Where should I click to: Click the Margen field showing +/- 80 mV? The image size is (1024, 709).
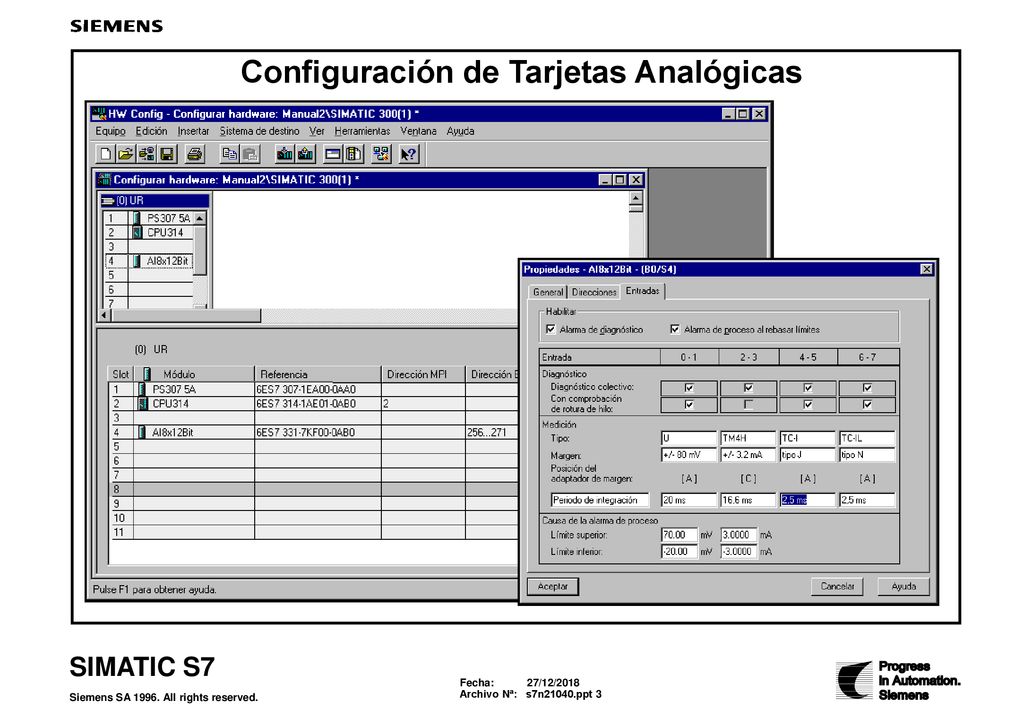click(688, 455)
